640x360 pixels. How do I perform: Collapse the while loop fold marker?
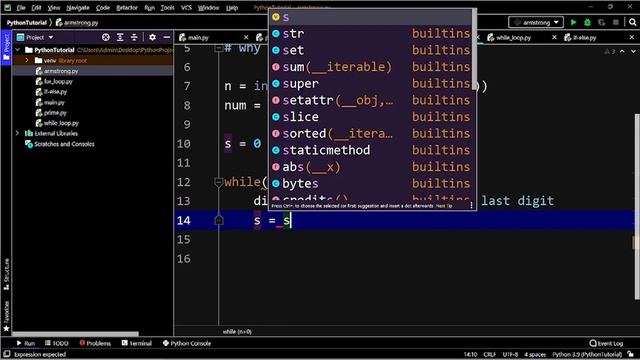(x=218, y=182)
